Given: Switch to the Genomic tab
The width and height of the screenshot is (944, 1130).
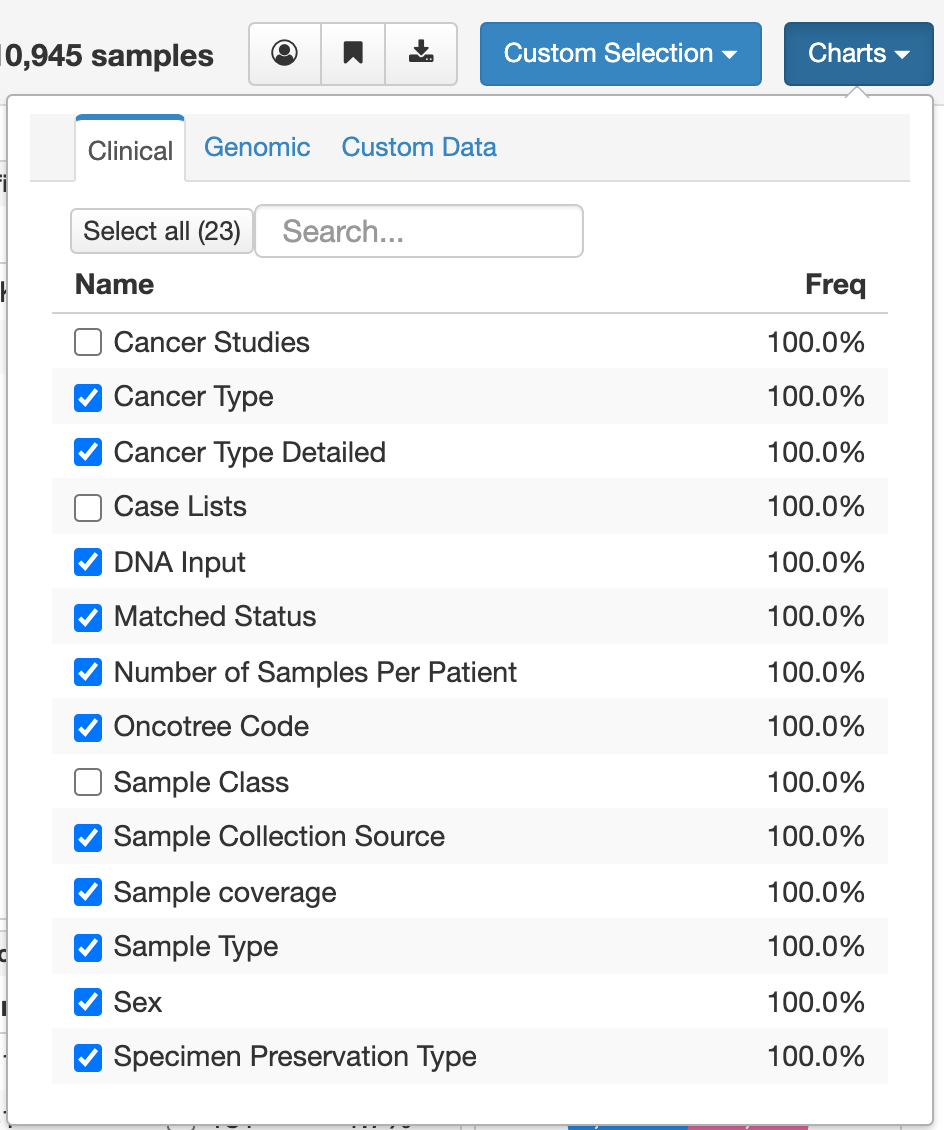Looking at the screenshot, I should (x=257, y=147).
